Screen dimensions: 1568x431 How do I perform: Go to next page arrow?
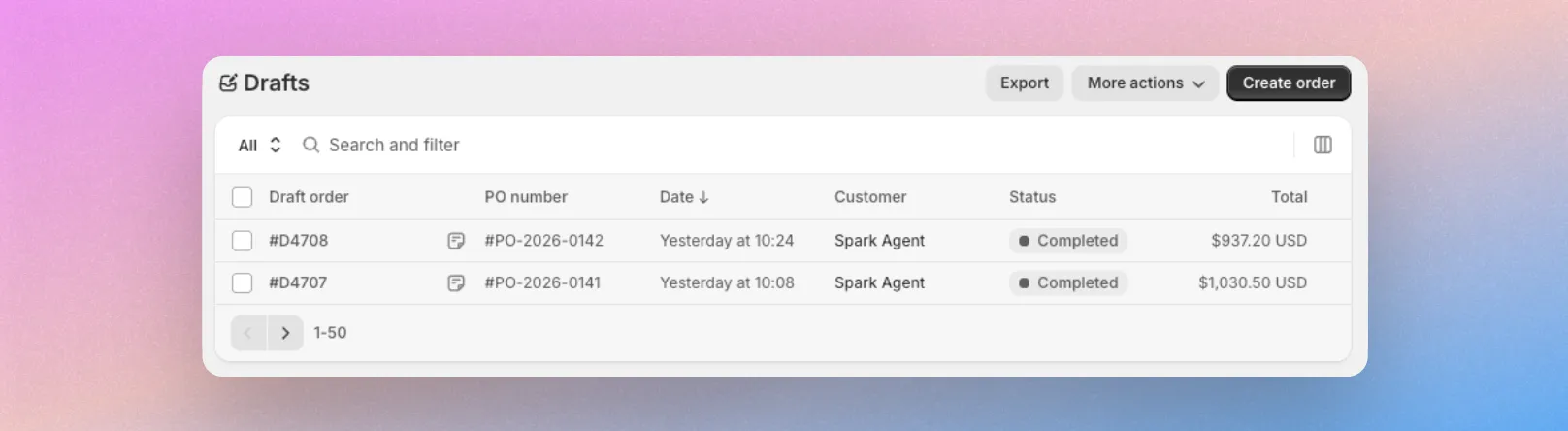click(x=285, y=333)
